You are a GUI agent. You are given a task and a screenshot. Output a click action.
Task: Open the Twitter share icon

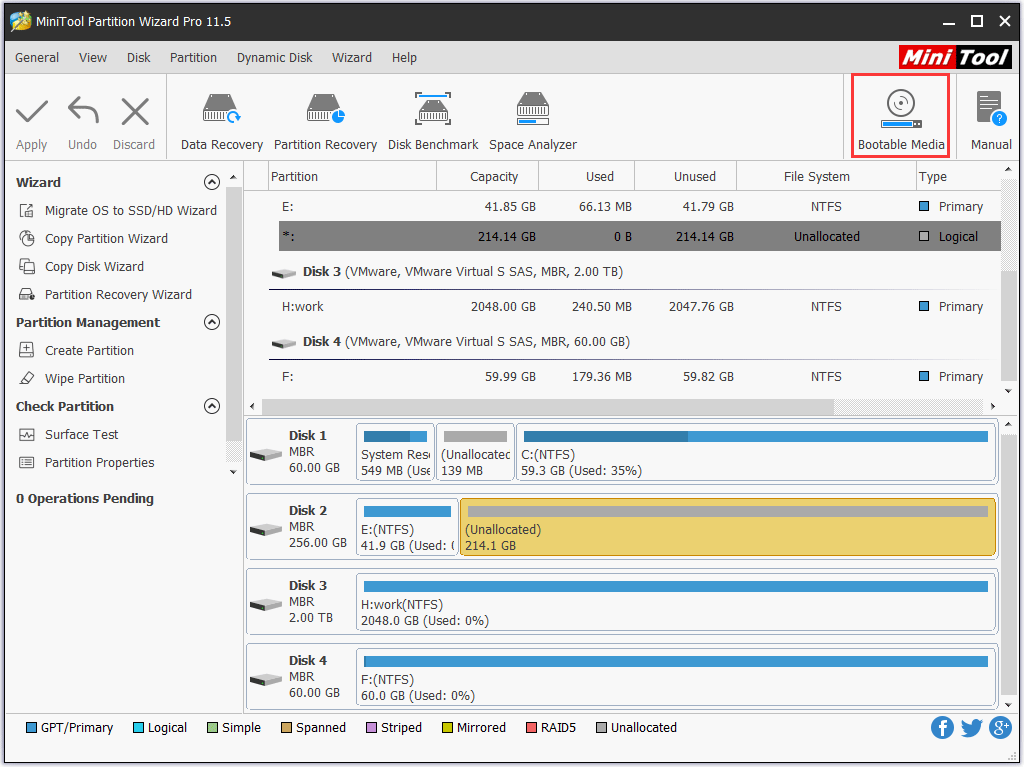(x=971, y=727)
